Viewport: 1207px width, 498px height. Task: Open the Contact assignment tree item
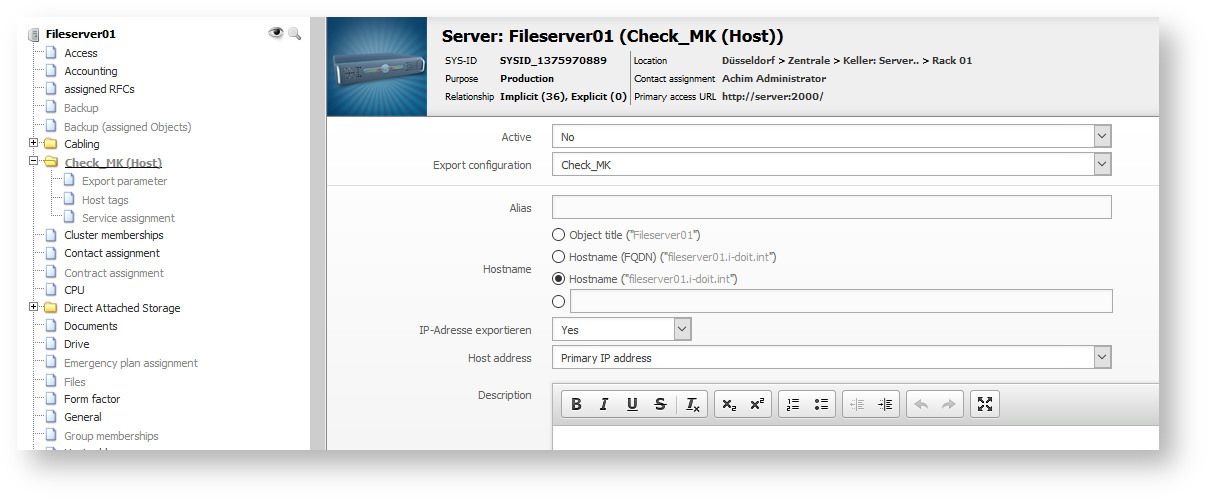click(112, 253)
